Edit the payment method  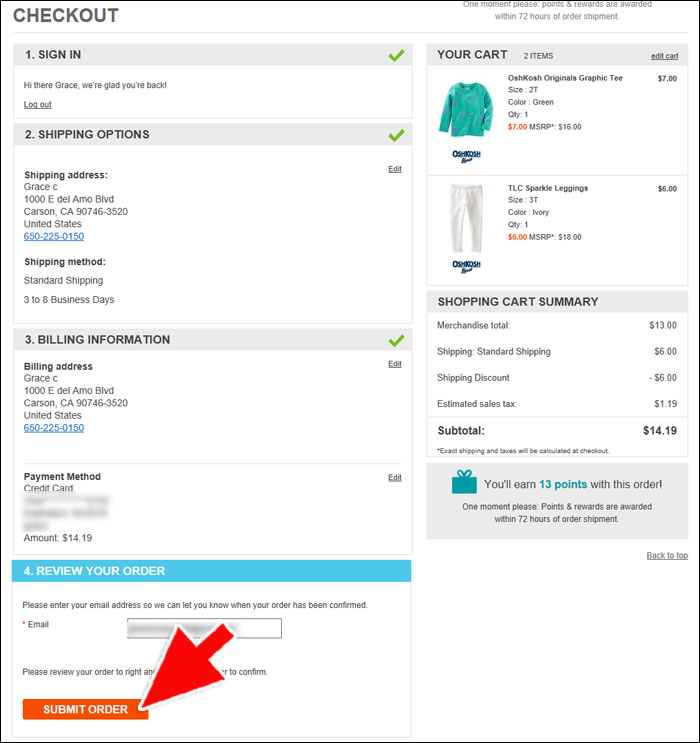point(394,478)
